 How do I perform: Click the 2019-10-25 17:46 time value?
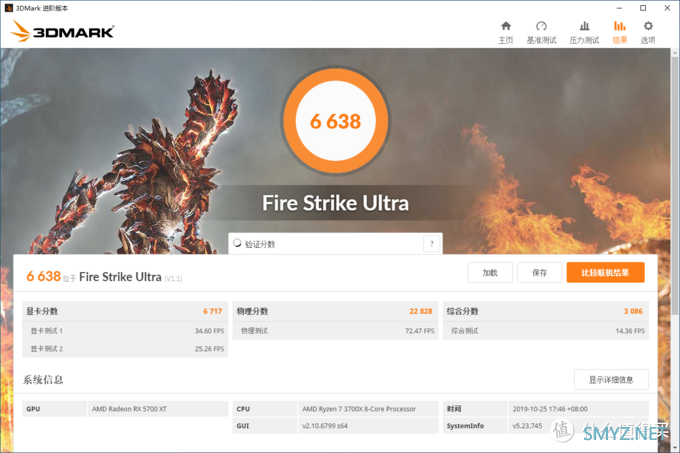click(x=550, y=409)
